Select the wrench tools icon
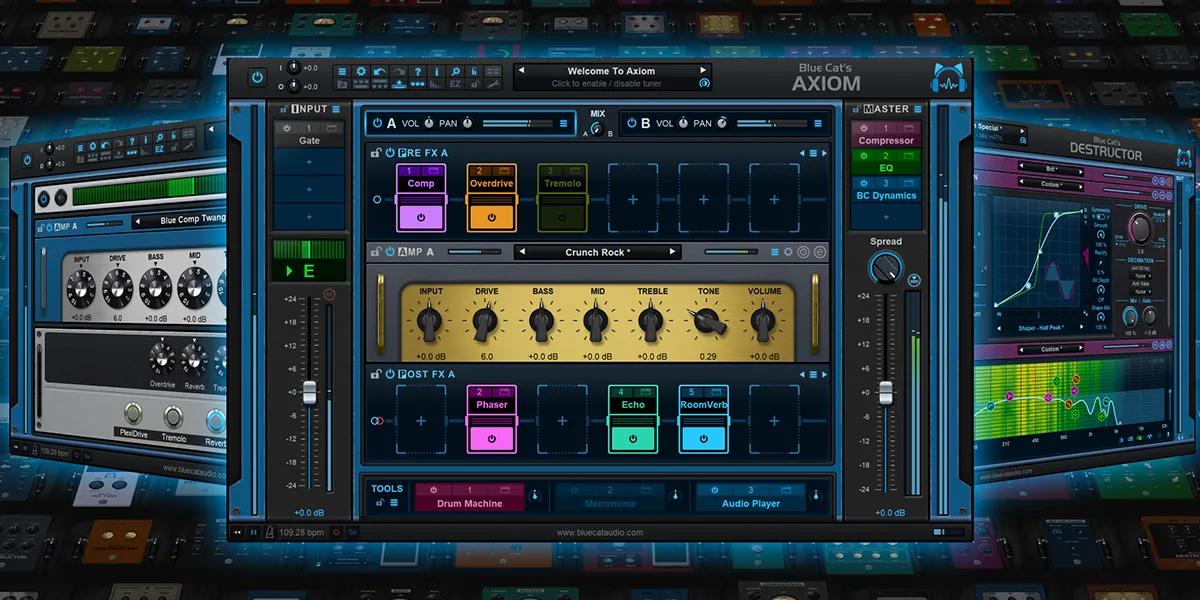 click(x=493, y=85)
